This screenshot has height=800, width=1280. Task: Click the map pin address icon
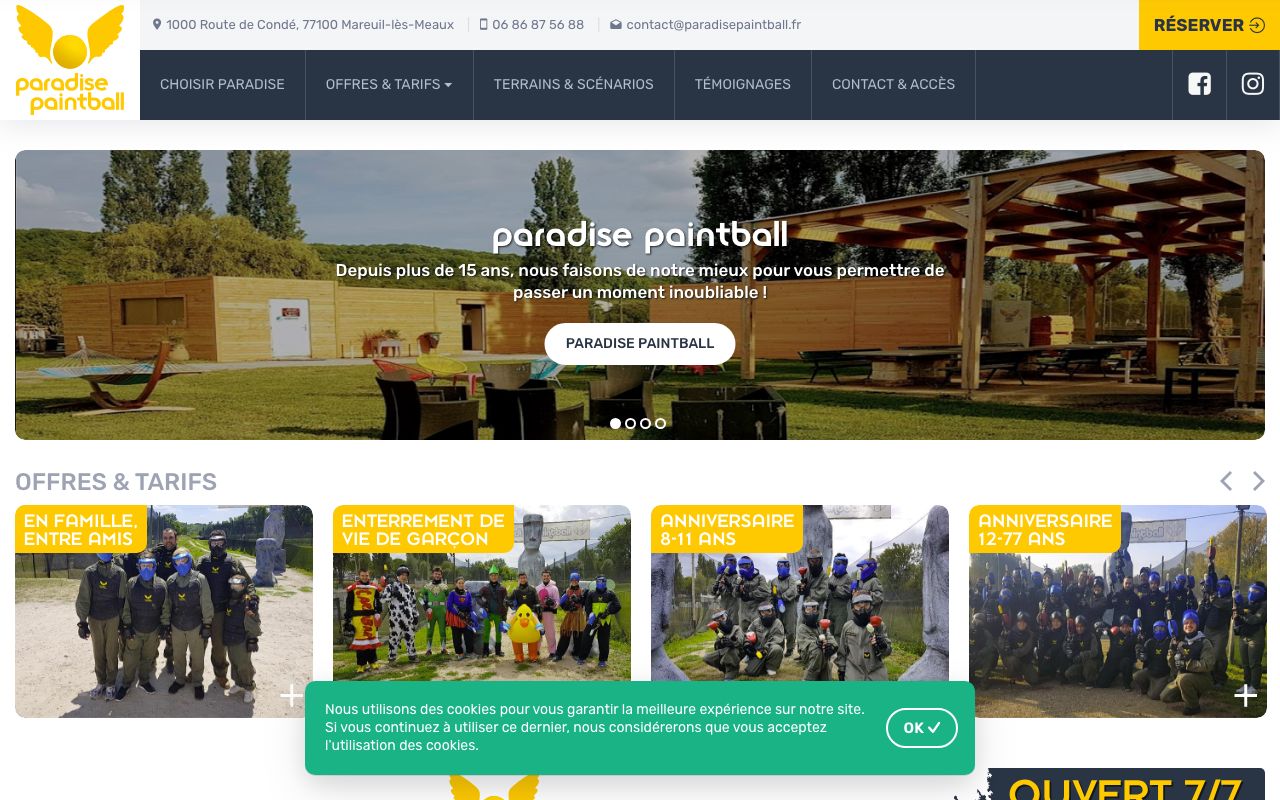(157, 24)
